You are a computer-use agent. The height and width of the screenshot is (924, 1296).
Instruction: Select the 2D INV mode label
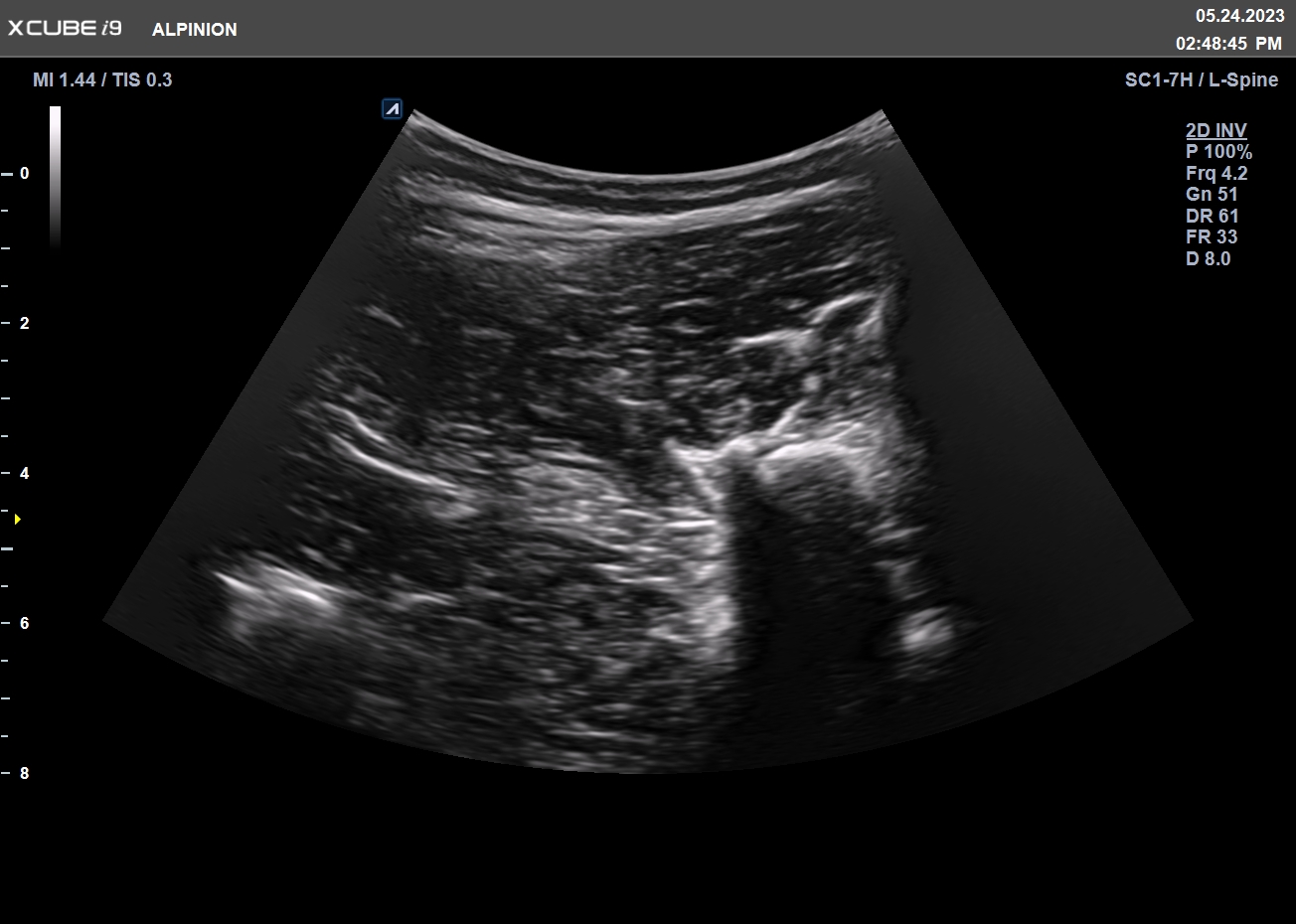pos(1215,130)
